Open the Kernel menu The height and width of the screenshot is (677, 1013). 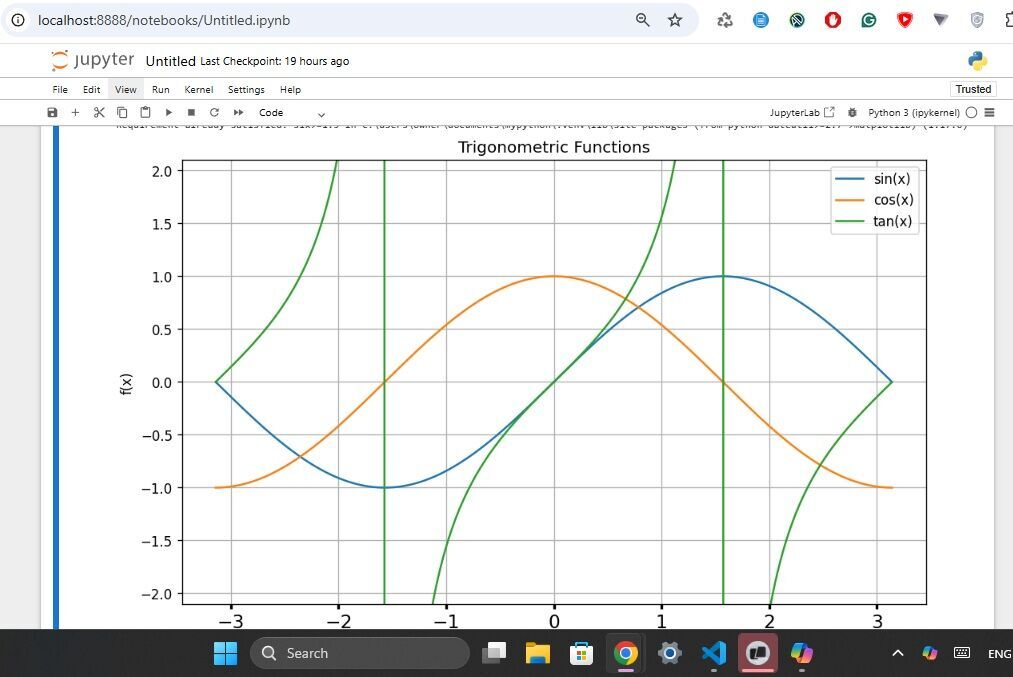(199, 89)
